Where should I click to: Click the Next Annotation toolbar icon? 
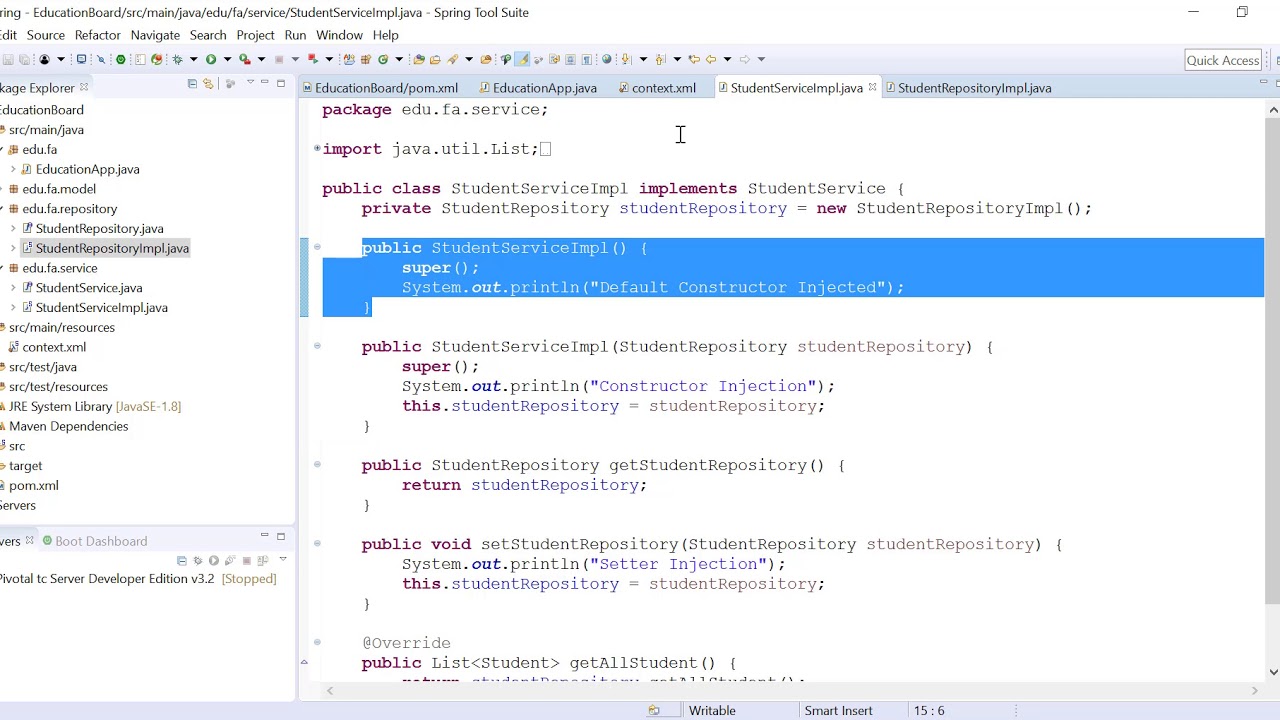(625, 59)
